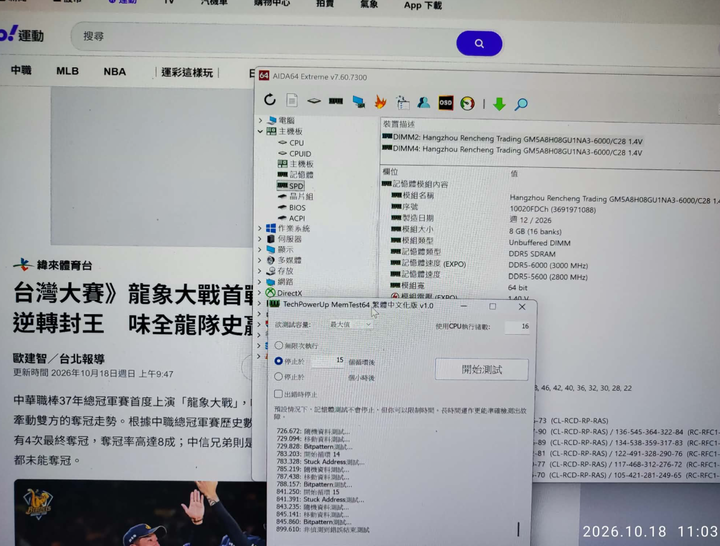Image resolution: width=720 pixels, height=546 pixels.
Task: Open the CPU chip toolbar icon in AIDA64
Action: pyautogui.click(x=314, y=101)
